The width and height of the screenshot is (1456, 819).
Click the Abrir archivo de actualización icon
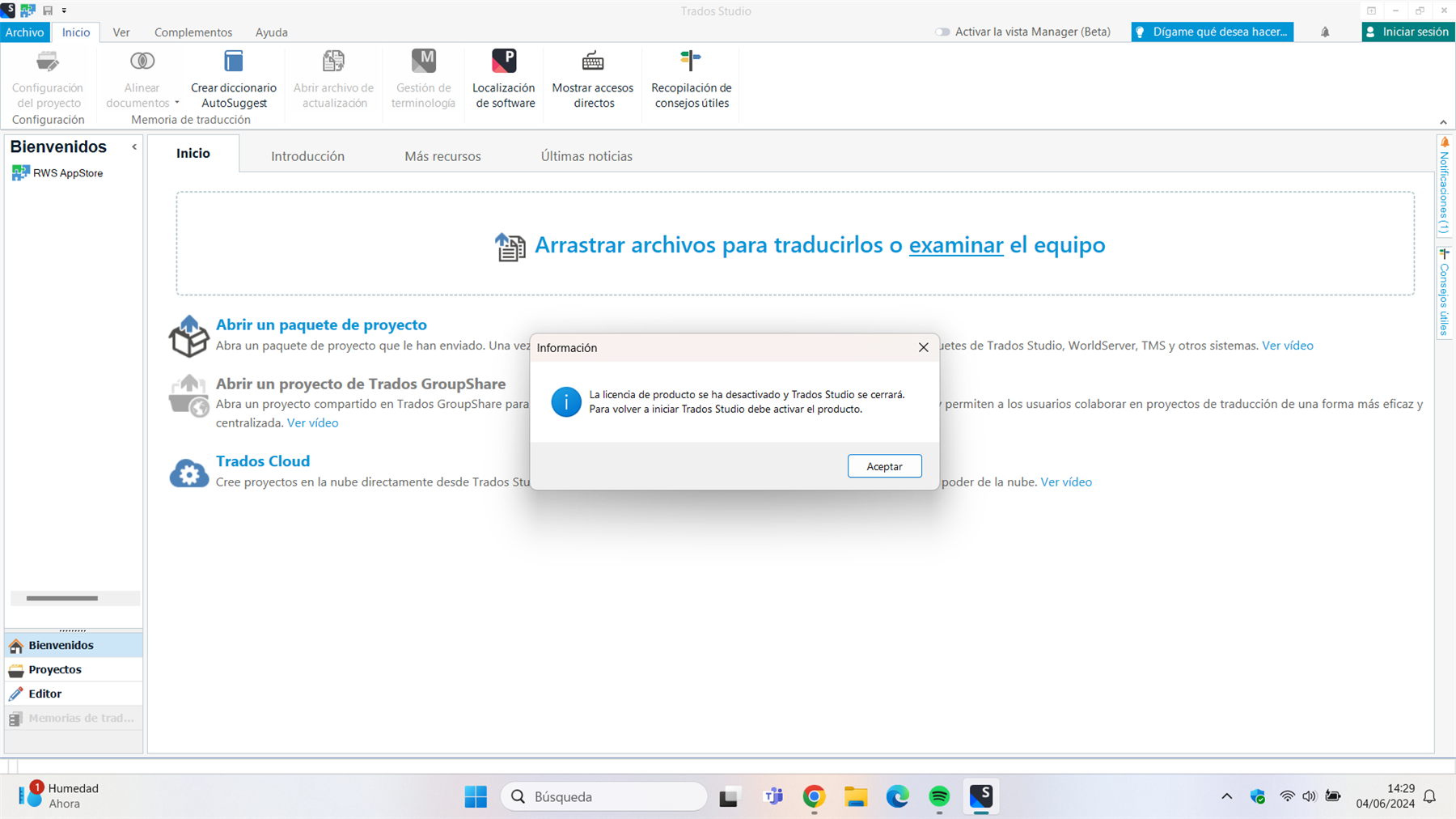pos(333,62)
